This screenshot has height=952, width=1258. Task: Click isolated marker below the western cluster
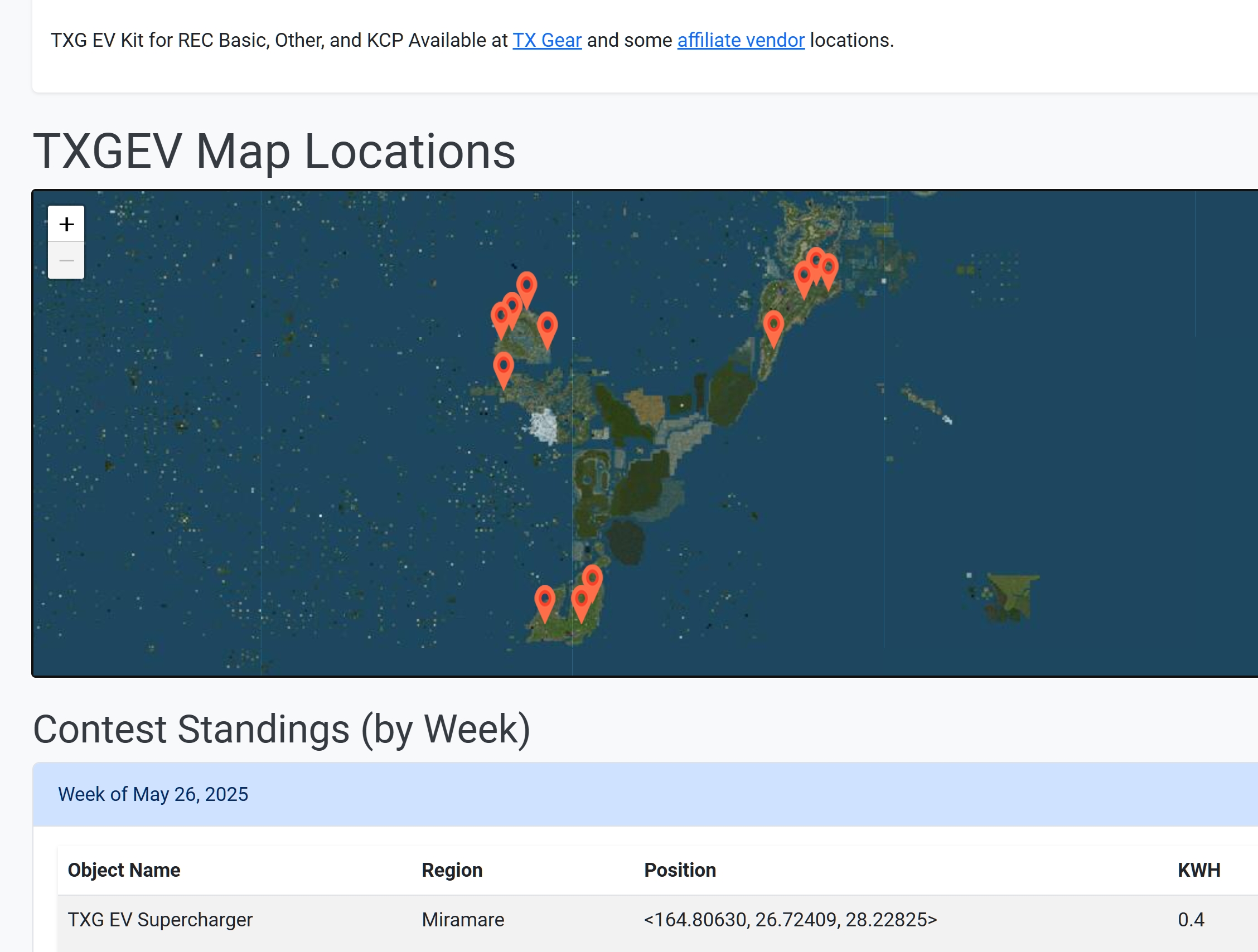coord(504,366)
